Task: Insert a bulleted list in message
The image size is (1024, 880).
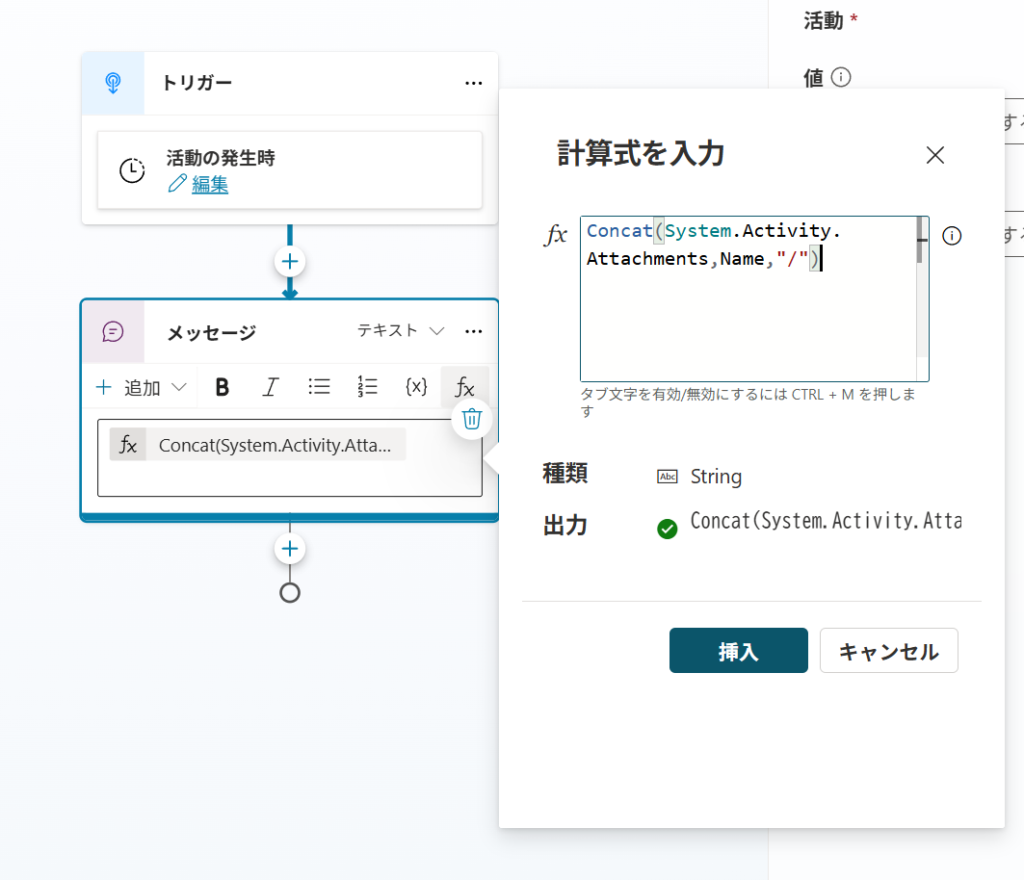Action: point(319,387)
